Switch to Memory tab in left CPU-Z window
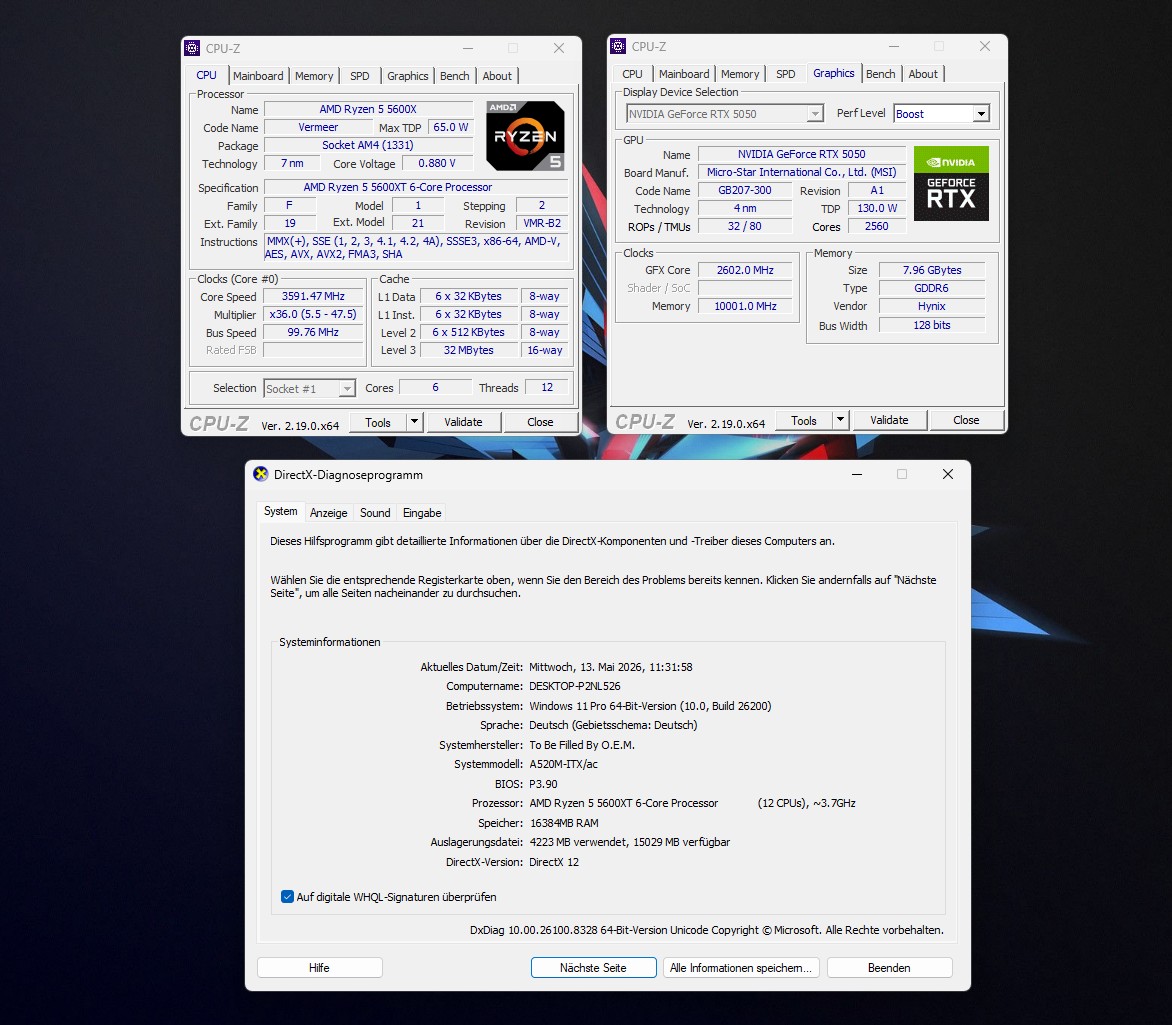 coord(314,76)
